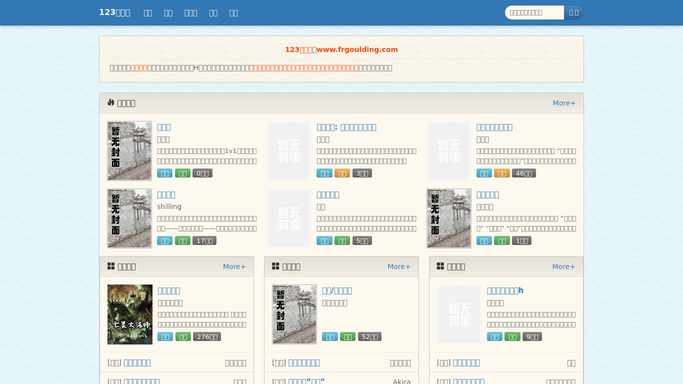Open the novel title by author shilling
The width and height of the screenshot is (683, 384).
166,195
